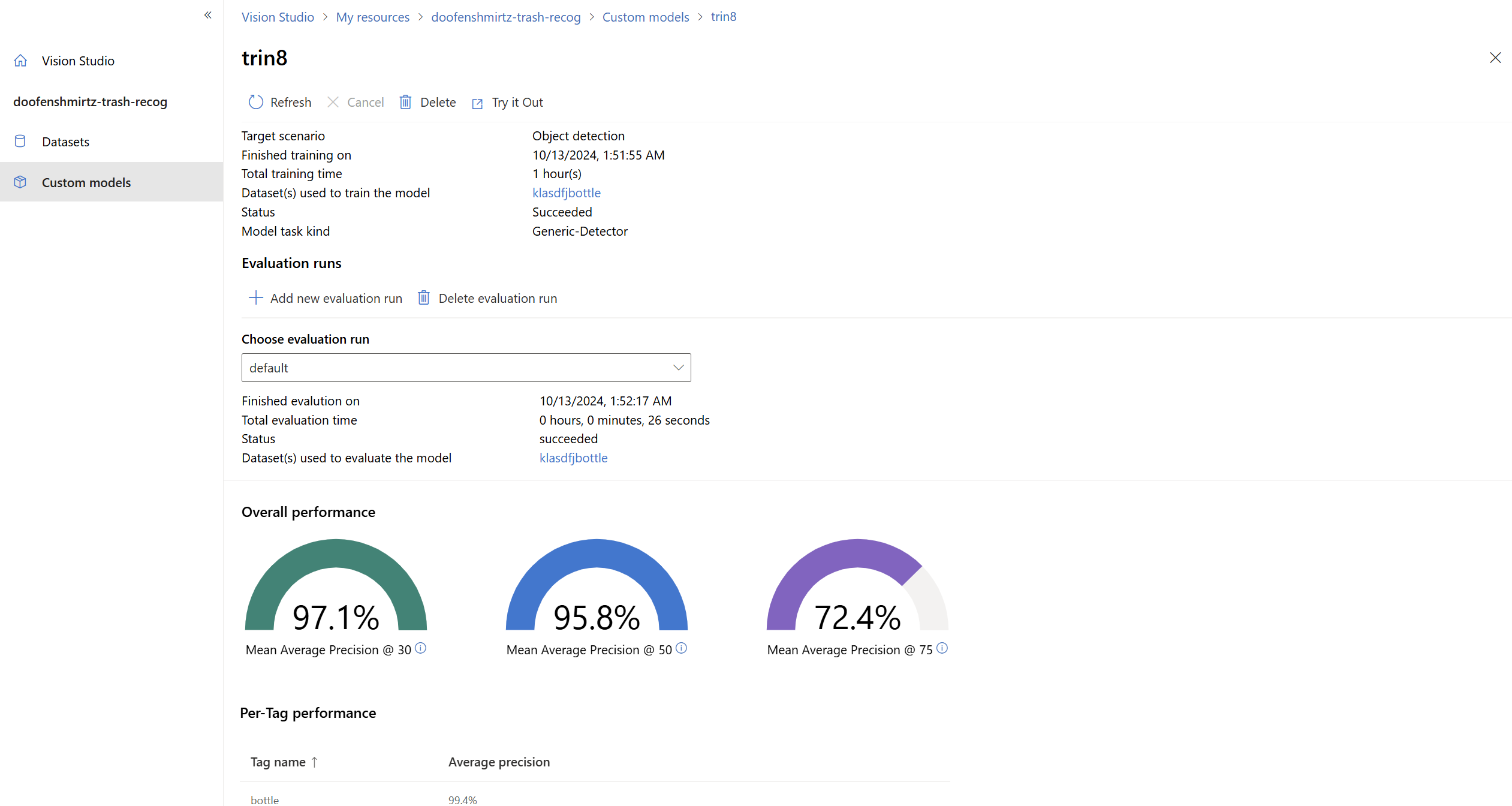Show info for Mean Average Precision @ 75
The image size is (1512, 806).
coord(942,648)
